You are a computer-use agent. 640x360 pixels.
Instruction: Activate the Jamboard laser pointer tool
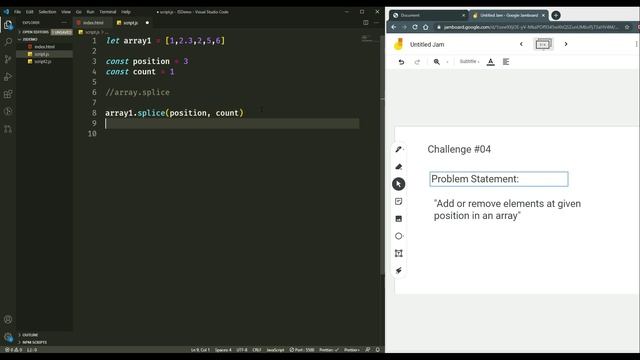coord(399,271)
